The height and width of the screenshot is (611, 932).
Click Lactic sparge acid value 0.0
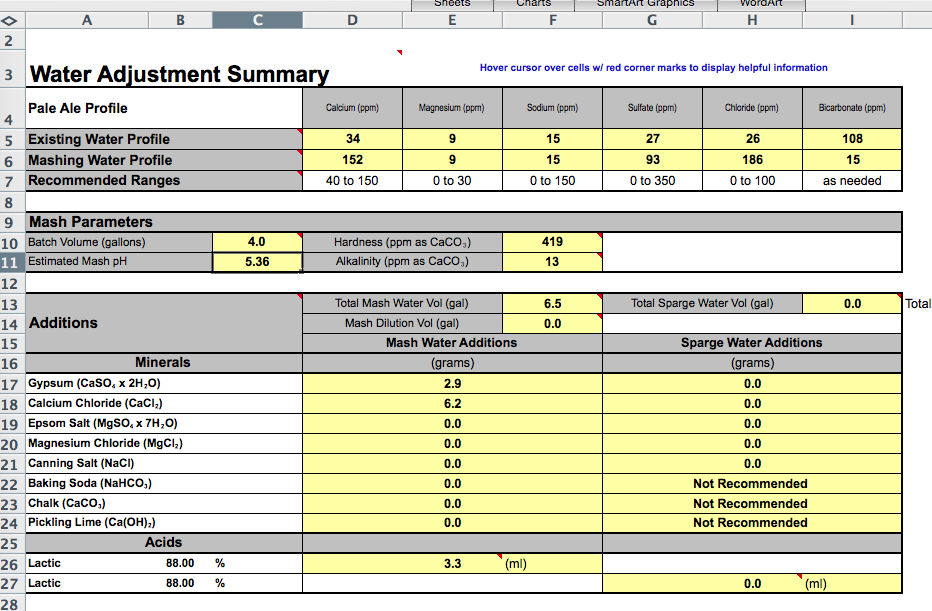752,584
